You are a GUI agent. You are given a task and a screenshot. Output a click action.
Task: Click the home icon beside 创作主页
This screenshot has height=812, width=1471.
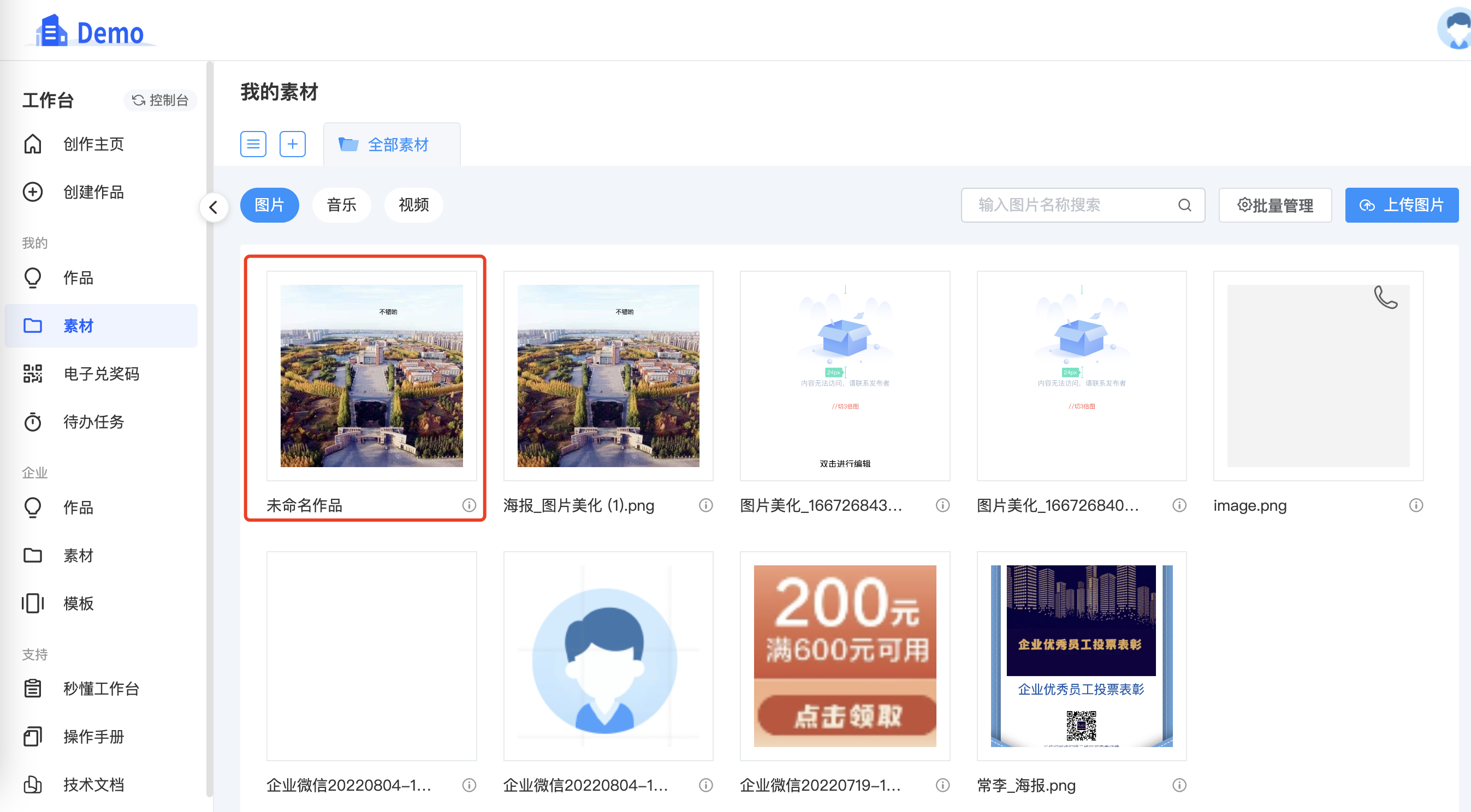tap(33, 144)
